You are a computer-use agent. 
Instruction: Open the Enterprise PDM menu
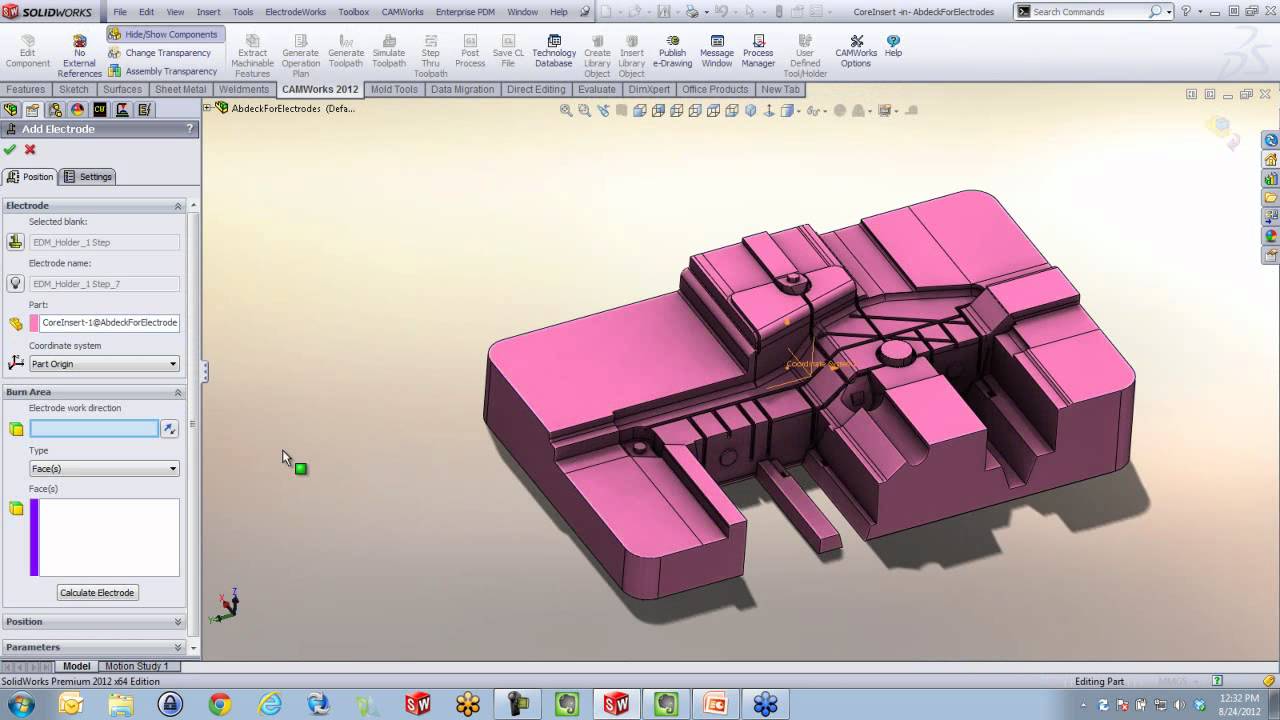coord(465,12)
